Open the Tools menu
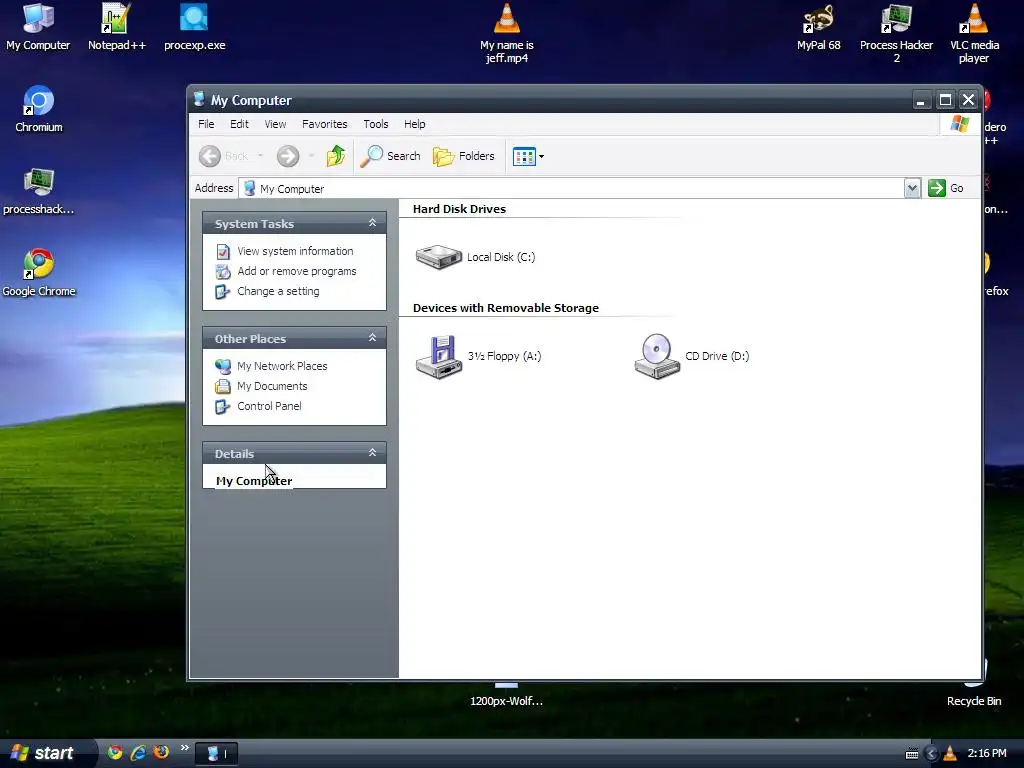 (376, 124)
